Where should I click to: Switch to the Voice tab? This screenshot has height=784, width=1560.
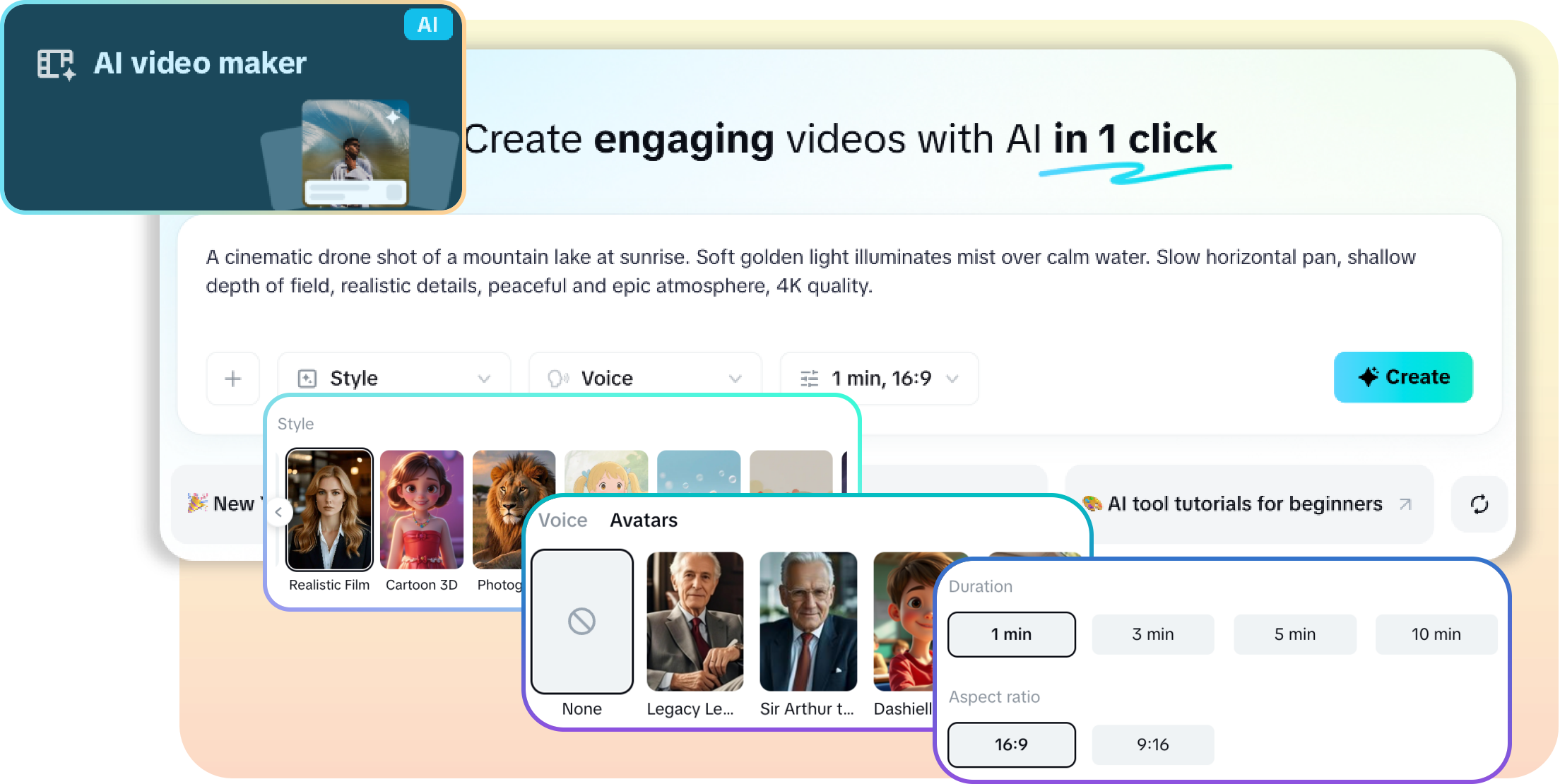coord(562,521)
